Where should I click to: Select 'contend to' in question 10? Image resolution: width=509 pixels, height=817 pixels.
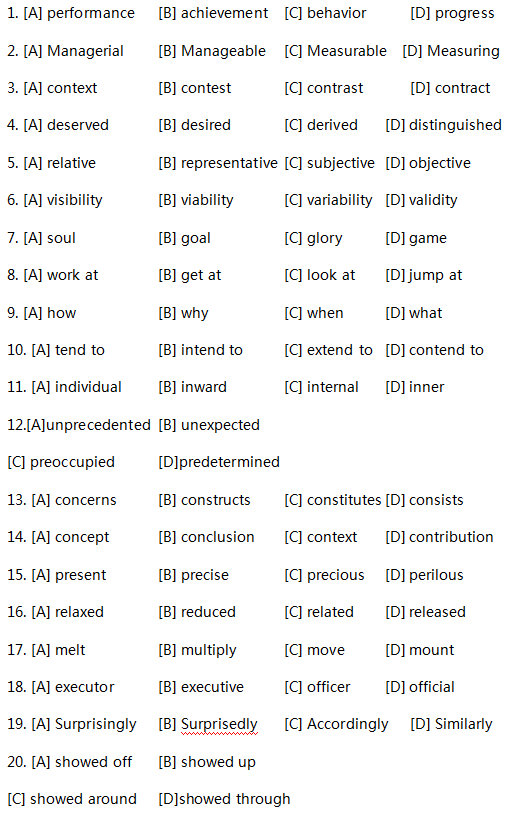[446, 350]
